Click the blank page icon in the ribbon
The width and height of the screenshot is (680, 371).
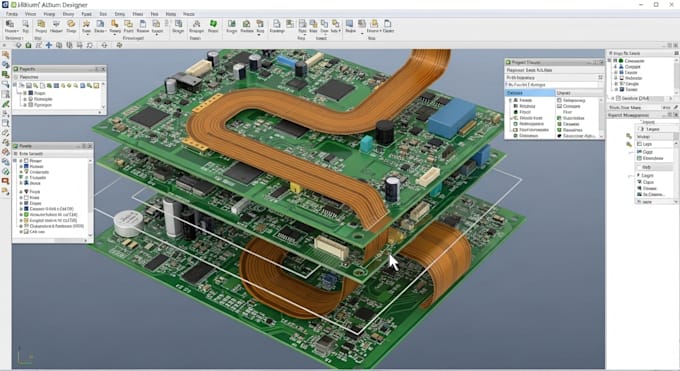[x=277, y=23]
